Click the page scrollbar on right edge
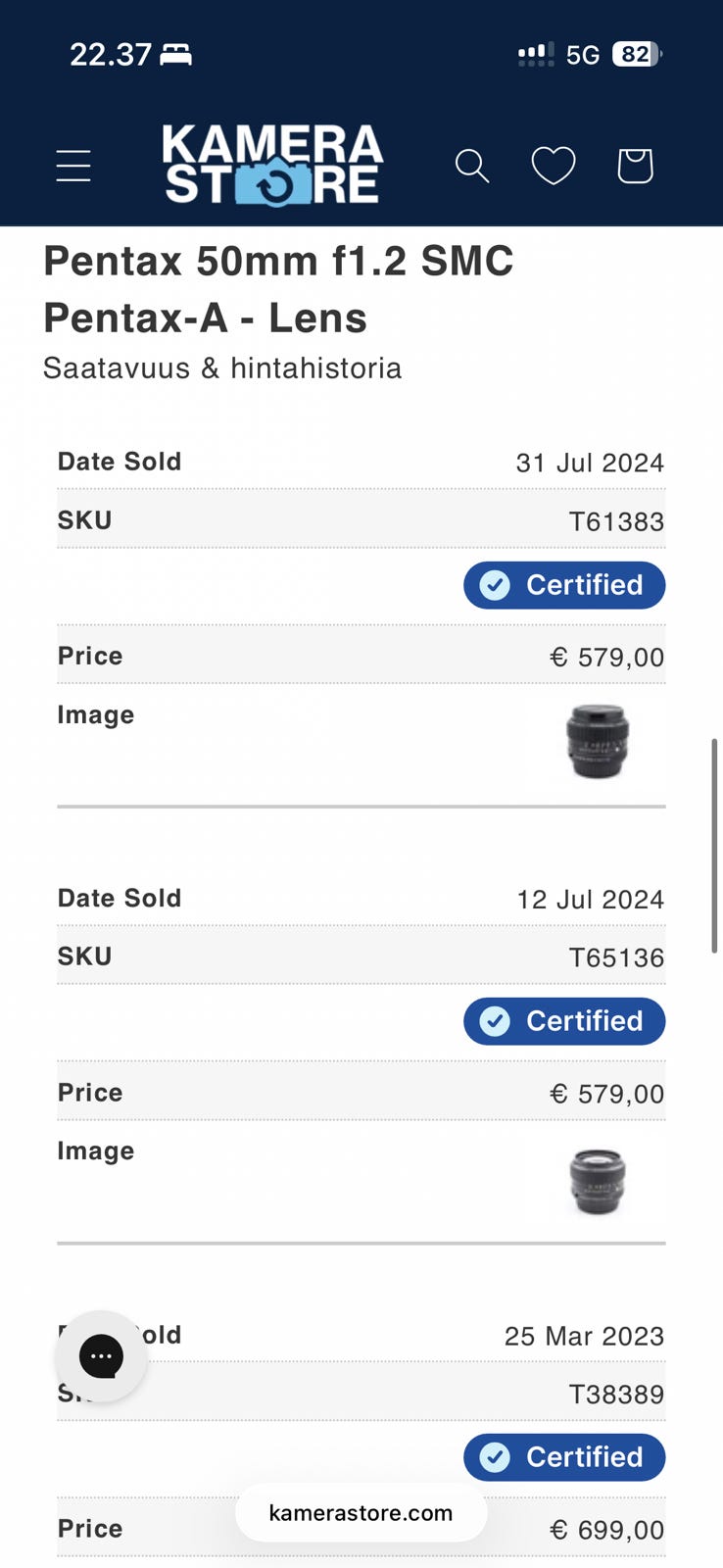723x1568 pixels. tap(714, 845)
